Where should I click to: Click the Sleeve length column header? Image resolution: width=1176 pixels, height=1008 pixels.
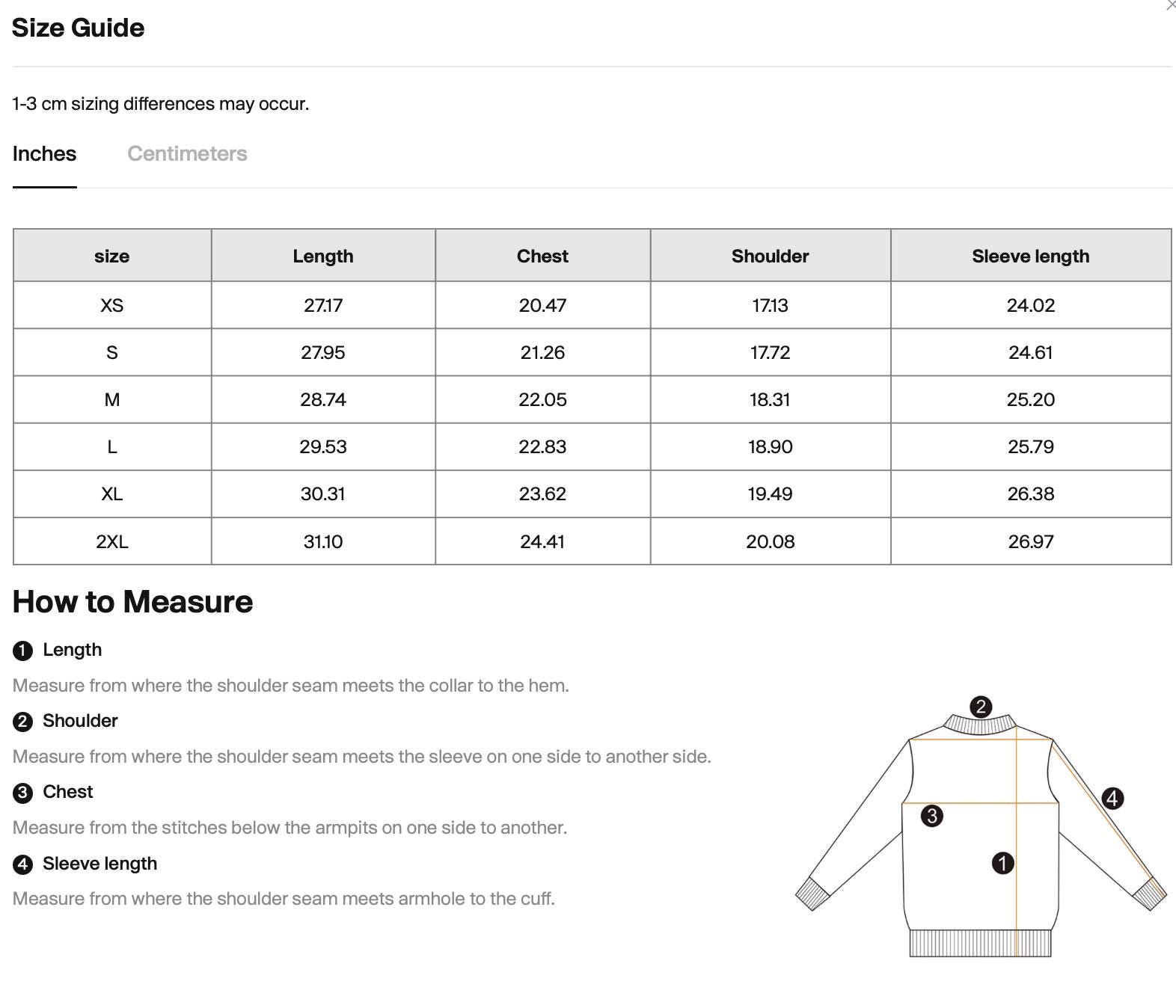pos(1031,256)
